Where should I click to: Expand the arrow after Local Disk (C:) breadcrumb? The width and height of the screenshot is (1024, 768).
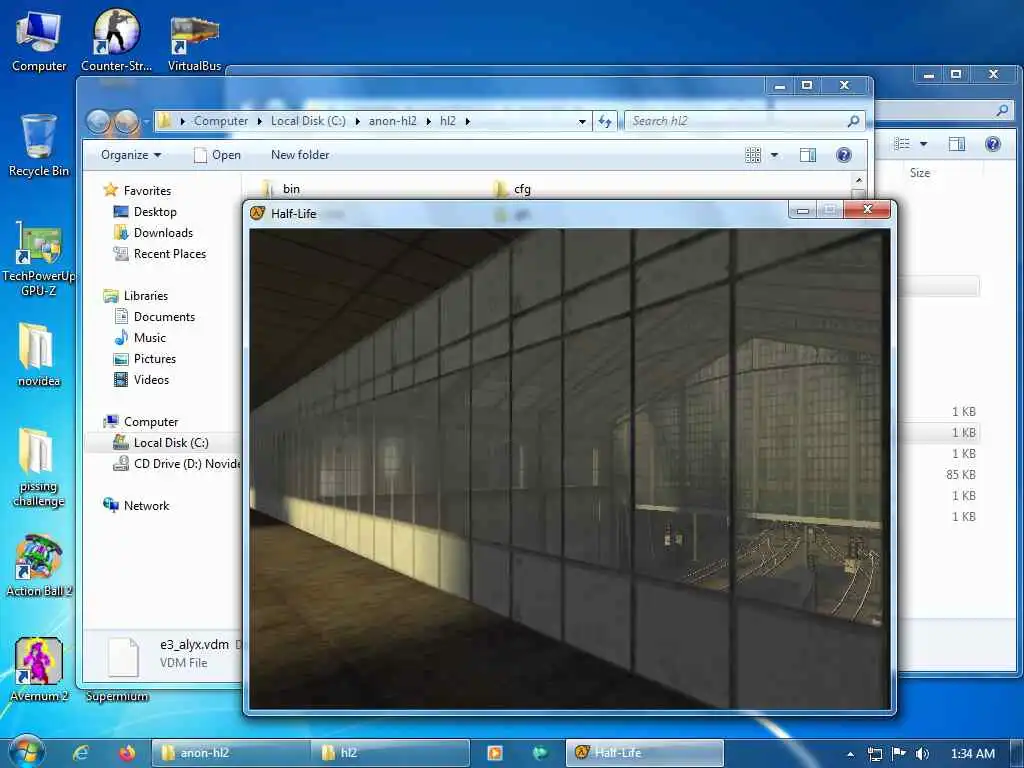tap(357, 121)
